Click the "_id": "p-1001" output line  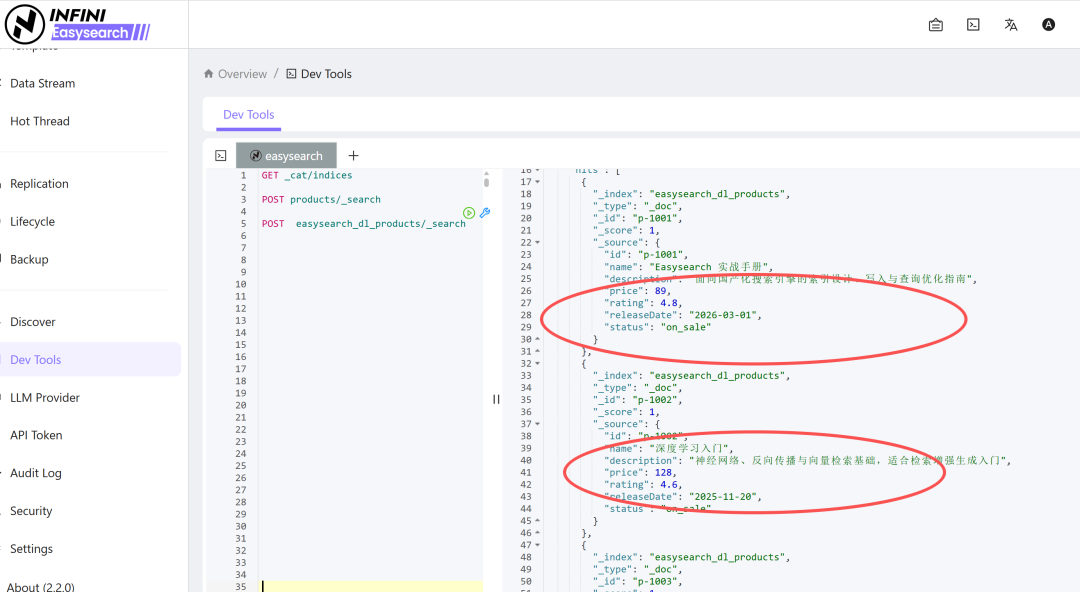coord(637,218)
